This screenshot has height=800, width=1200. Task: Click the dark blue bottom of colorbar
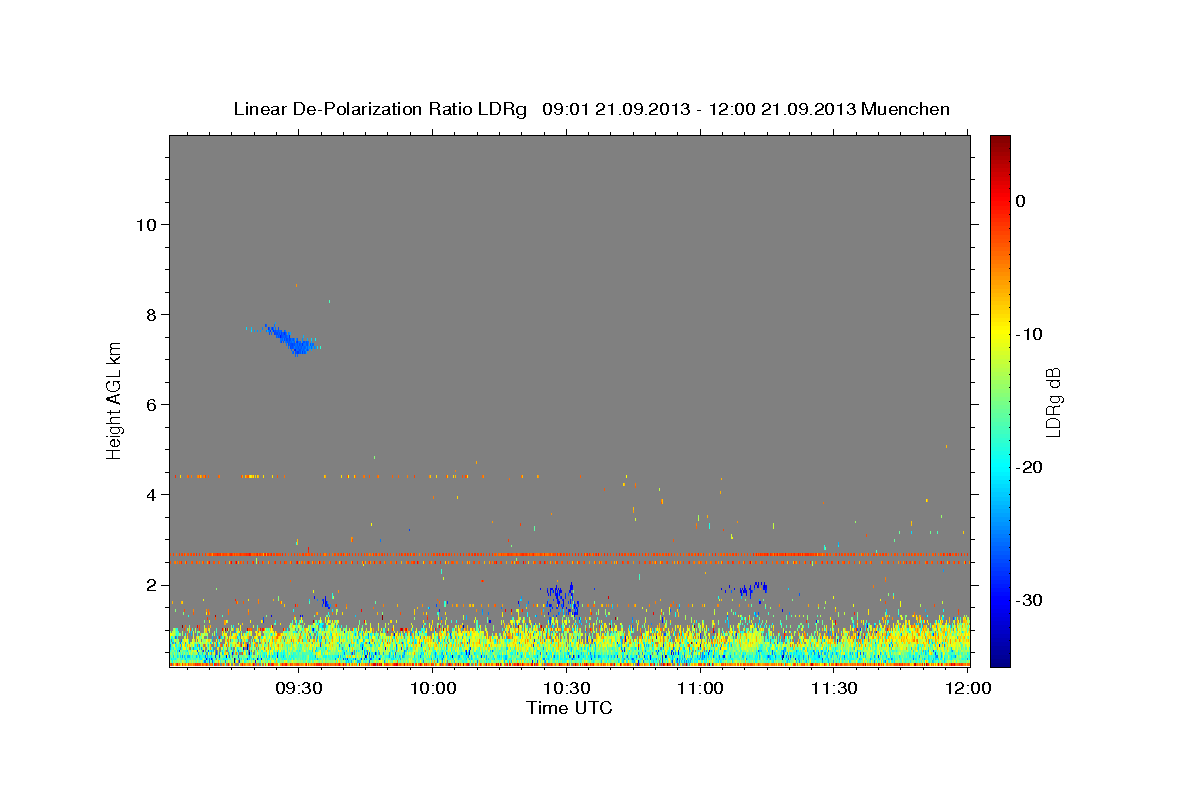[x=1000, y=655]
